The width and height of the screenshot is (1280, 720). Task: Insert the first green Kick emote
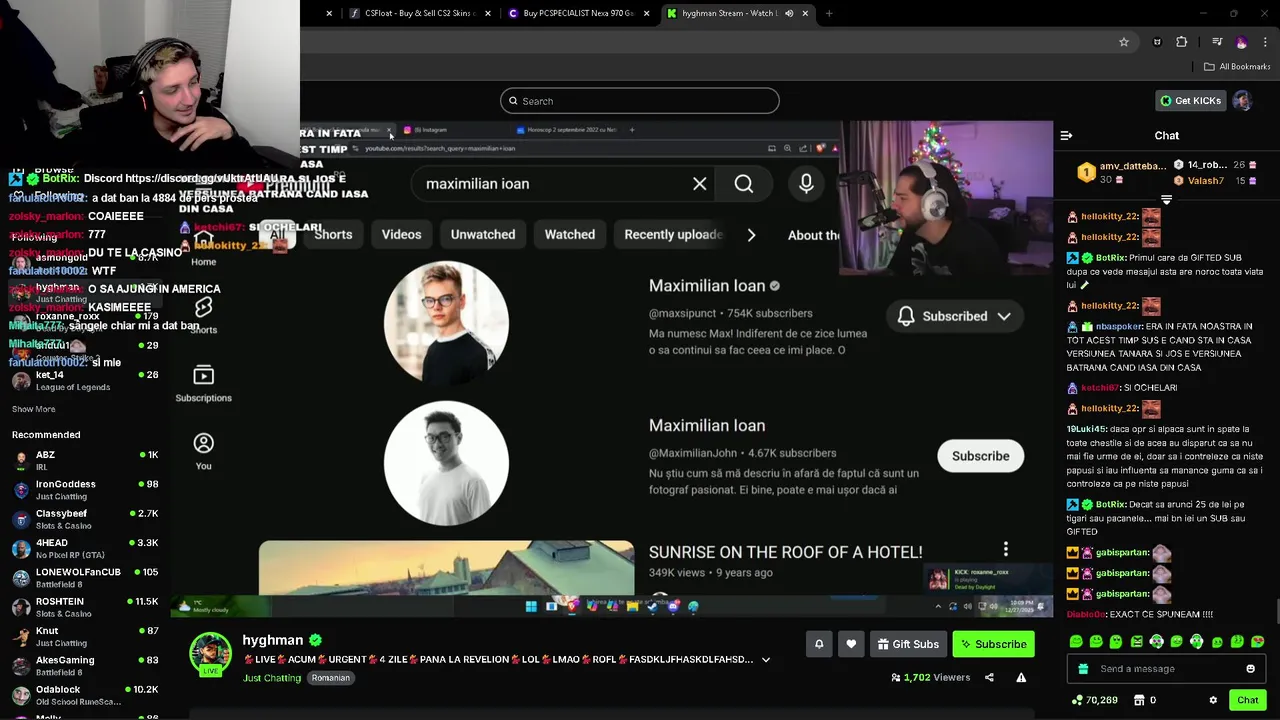tap(1076, 642)
